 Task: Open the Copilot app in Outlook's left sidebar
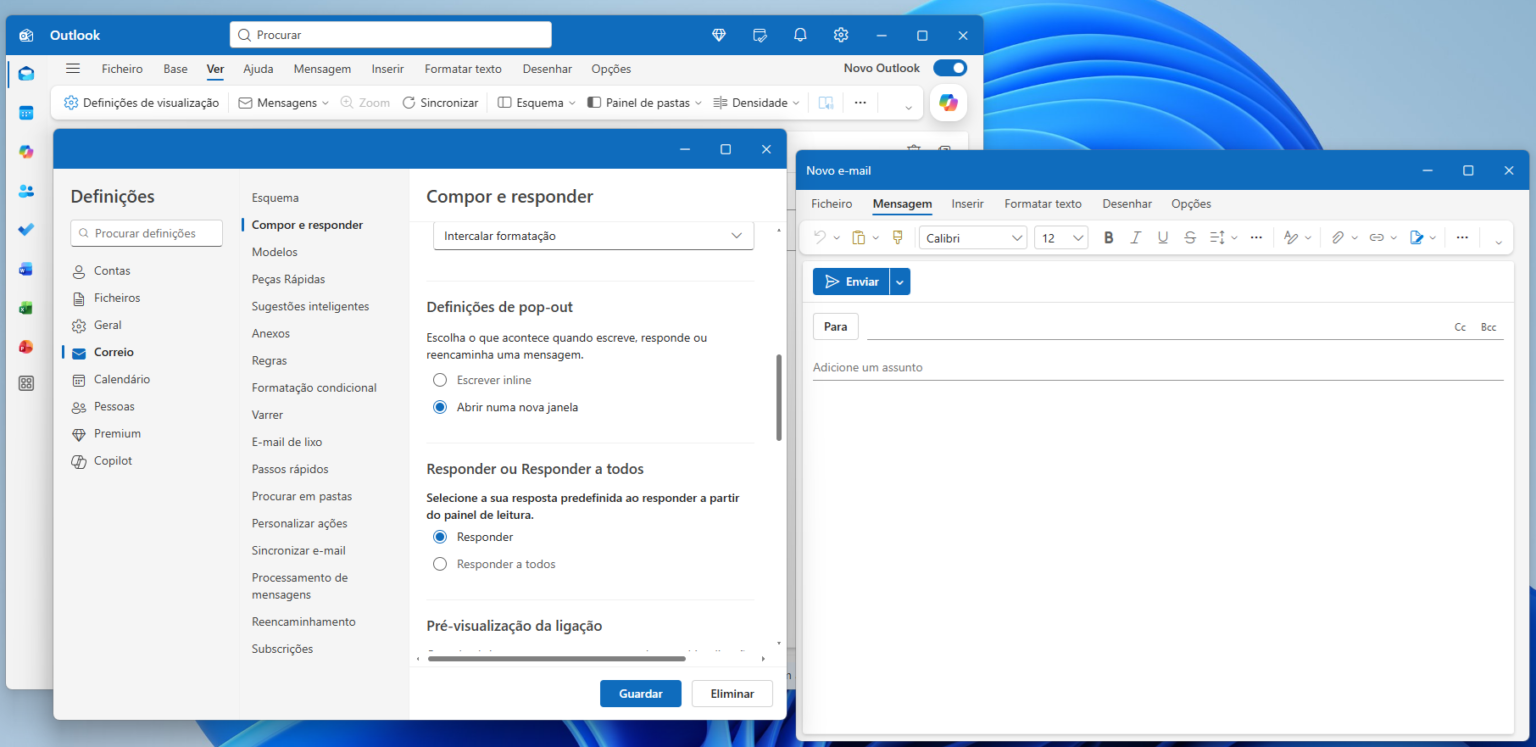tap(26, 152)
